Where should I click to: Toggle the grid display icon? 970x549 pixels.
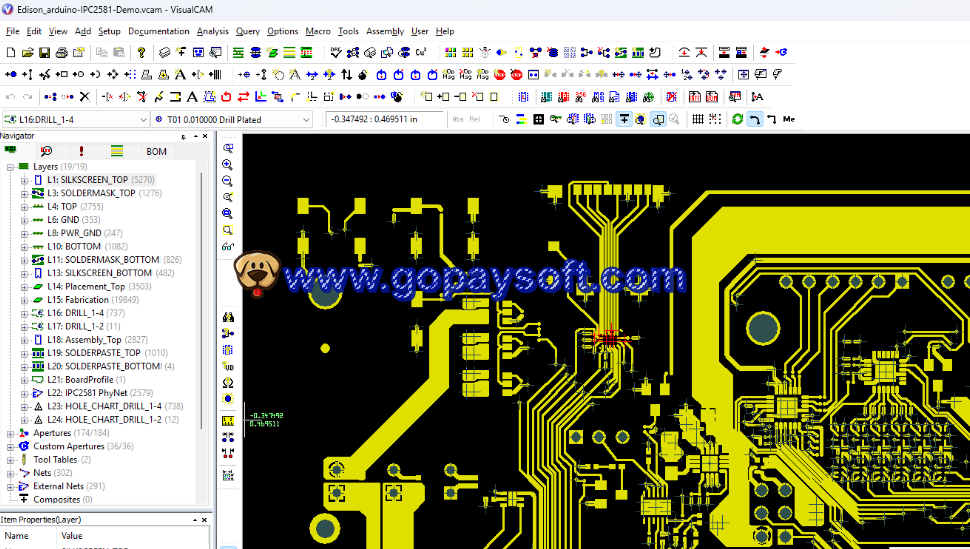(698, 119)
